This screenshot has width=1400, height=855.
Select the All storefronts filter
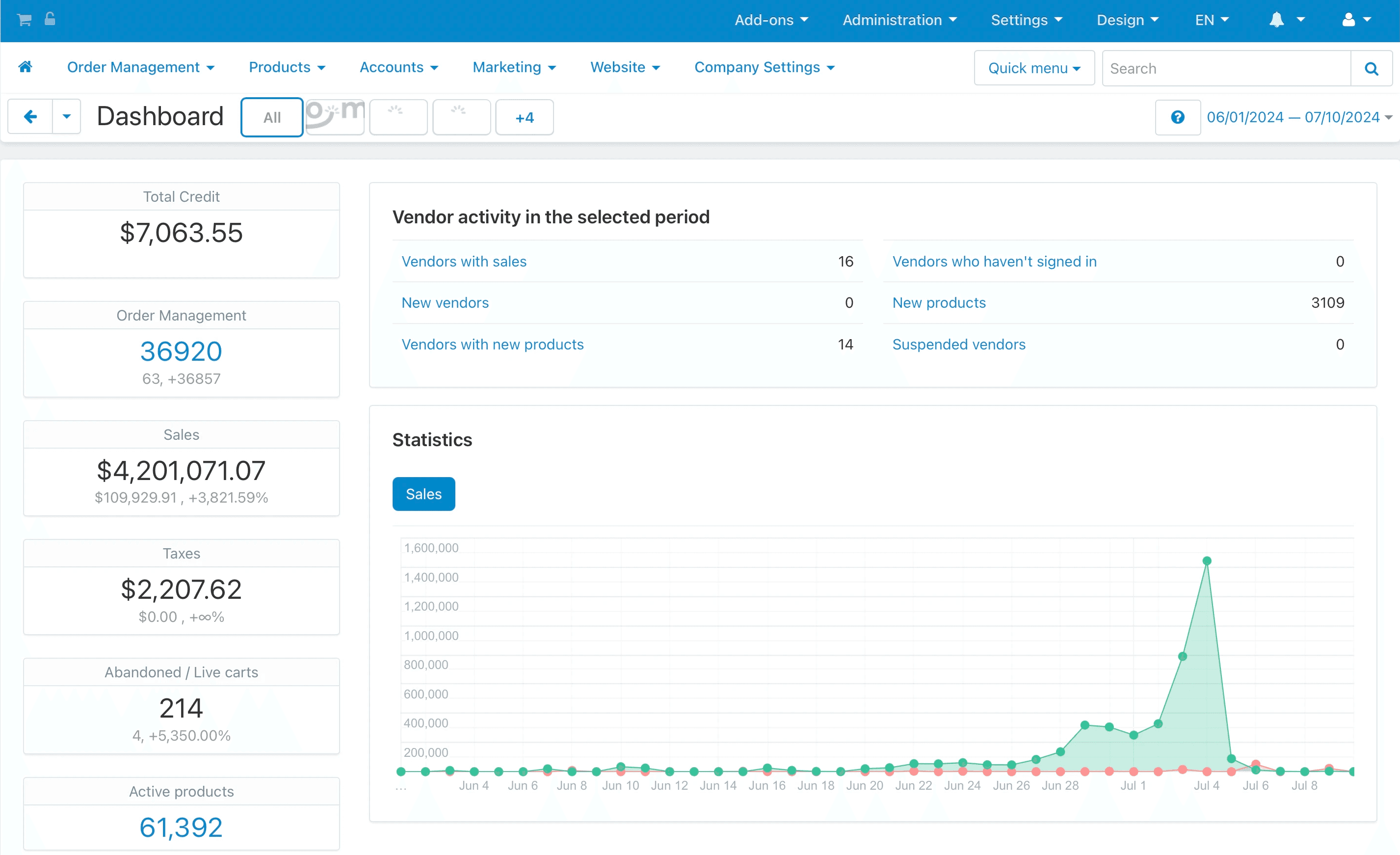coord(271,117)
